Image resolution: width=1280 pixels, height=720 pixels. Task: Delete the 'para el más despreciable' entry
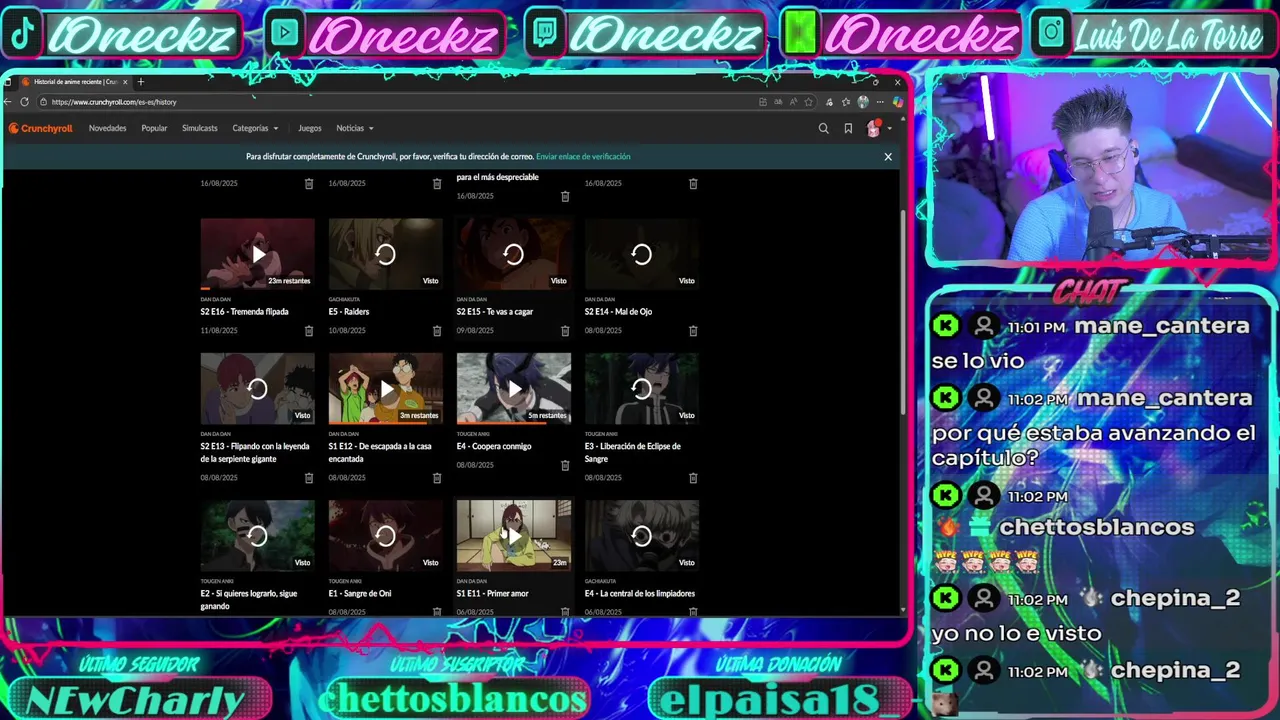[x=565, y=196]
